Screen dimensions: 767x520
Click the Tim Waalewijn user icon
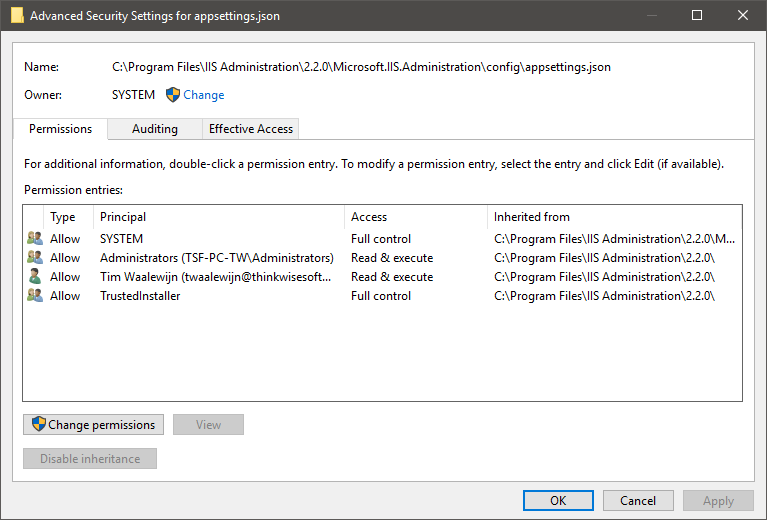pyautogui.click(x=35, y=277)
